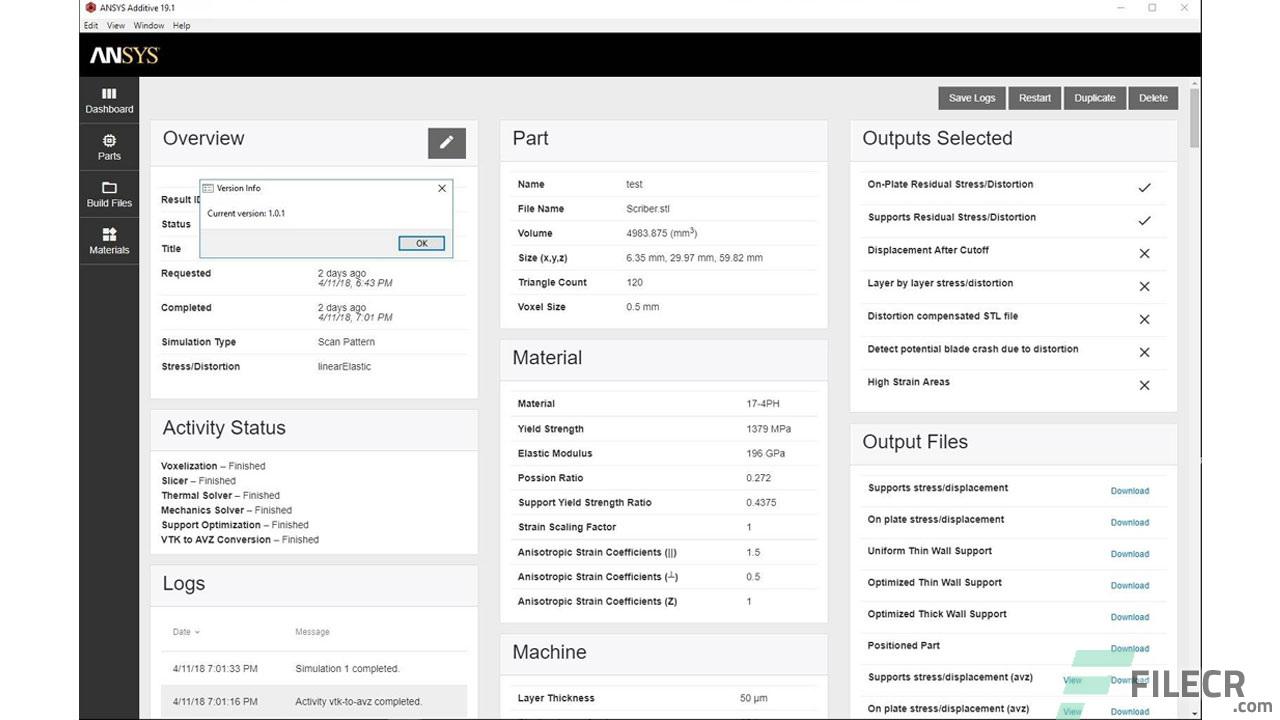Download Optimized Thick Wall Support file
The width and height of the screenshot is (1280, 720).
1130,617
